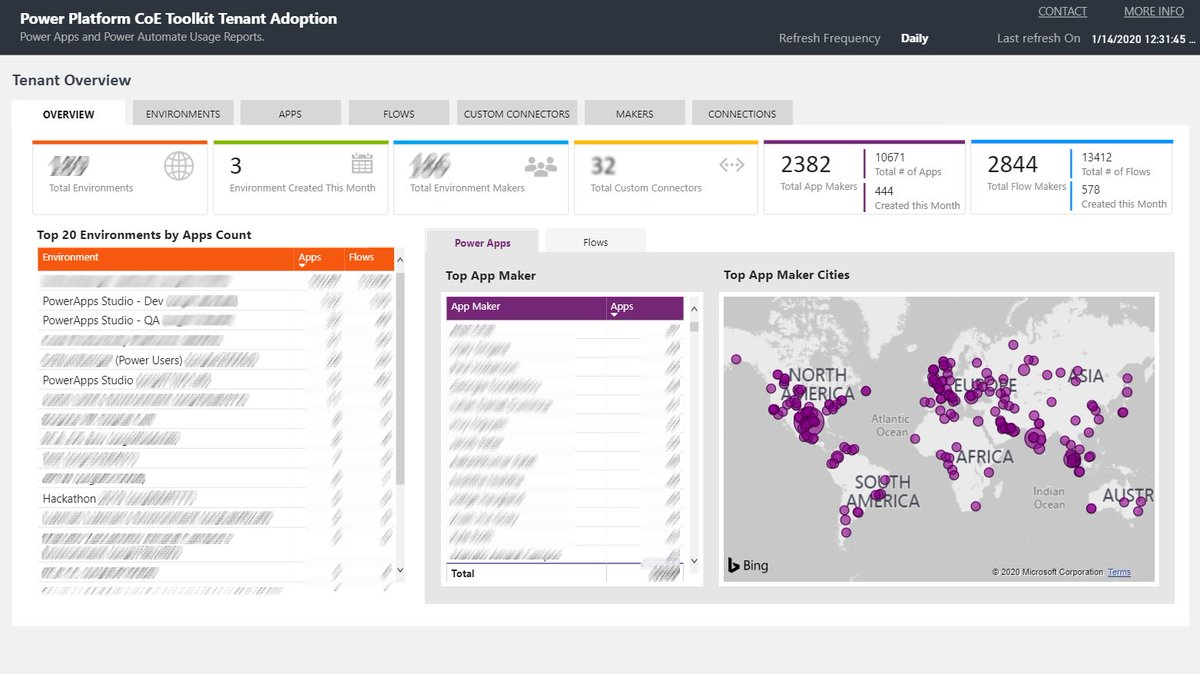Switch to the Environments tab
Image resolution: width=1200 pixels, height=674 pixels.
pyautogui.click(x=183, y=114)
